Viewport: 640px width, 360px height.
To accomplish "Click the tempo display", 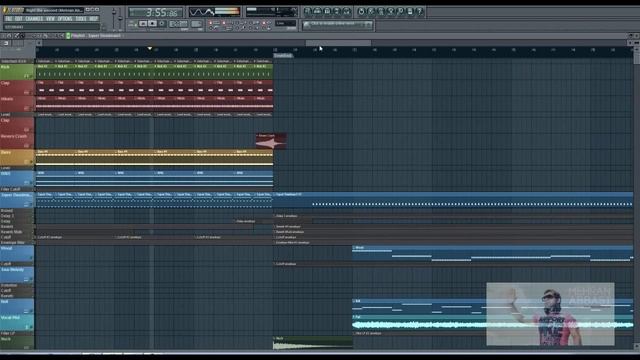I will pyautogui.click(x=178, y=24).
